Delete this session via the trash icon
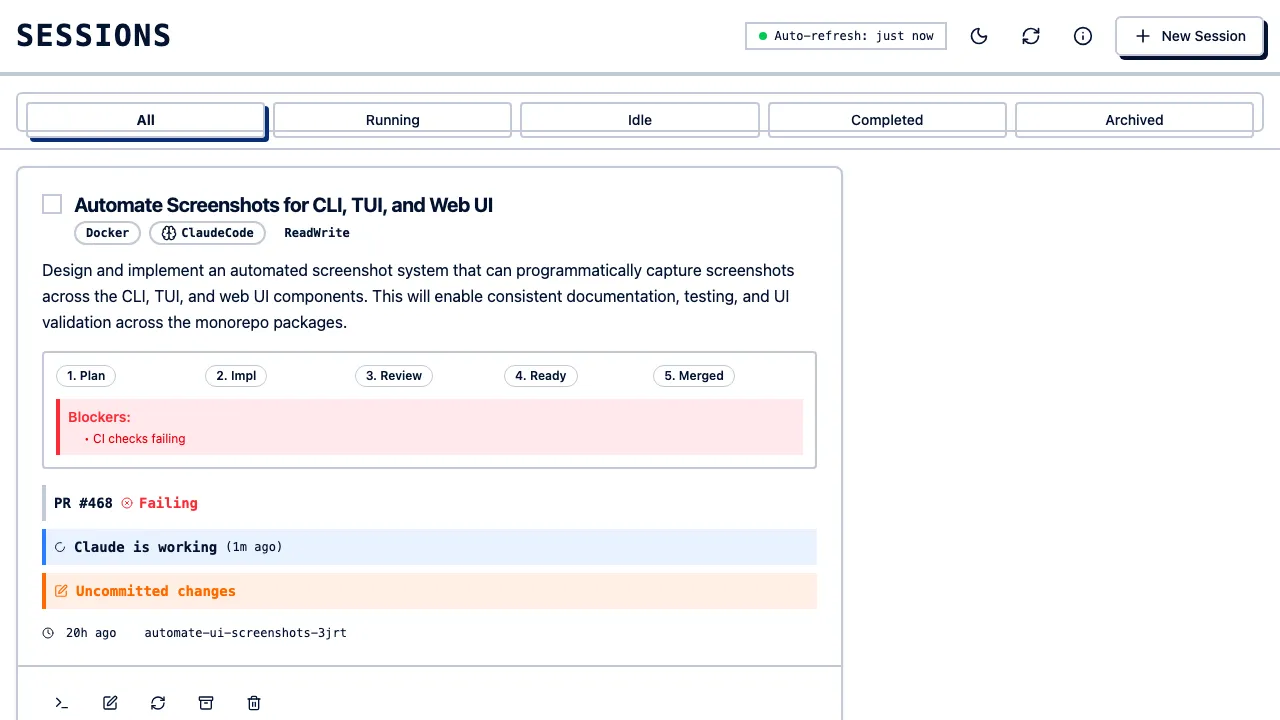 tap(254, 703)
